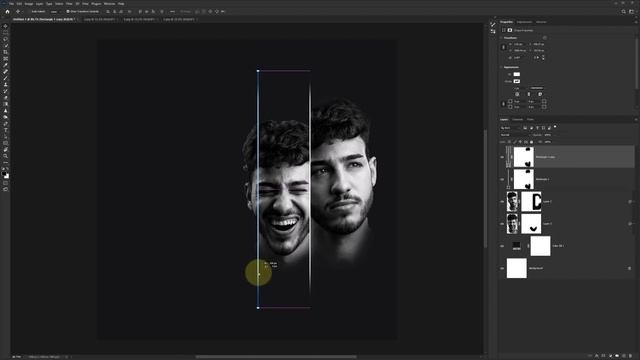Switch to the Channels tab
Screen dimensions: 640x360
(x=518, y=120)
